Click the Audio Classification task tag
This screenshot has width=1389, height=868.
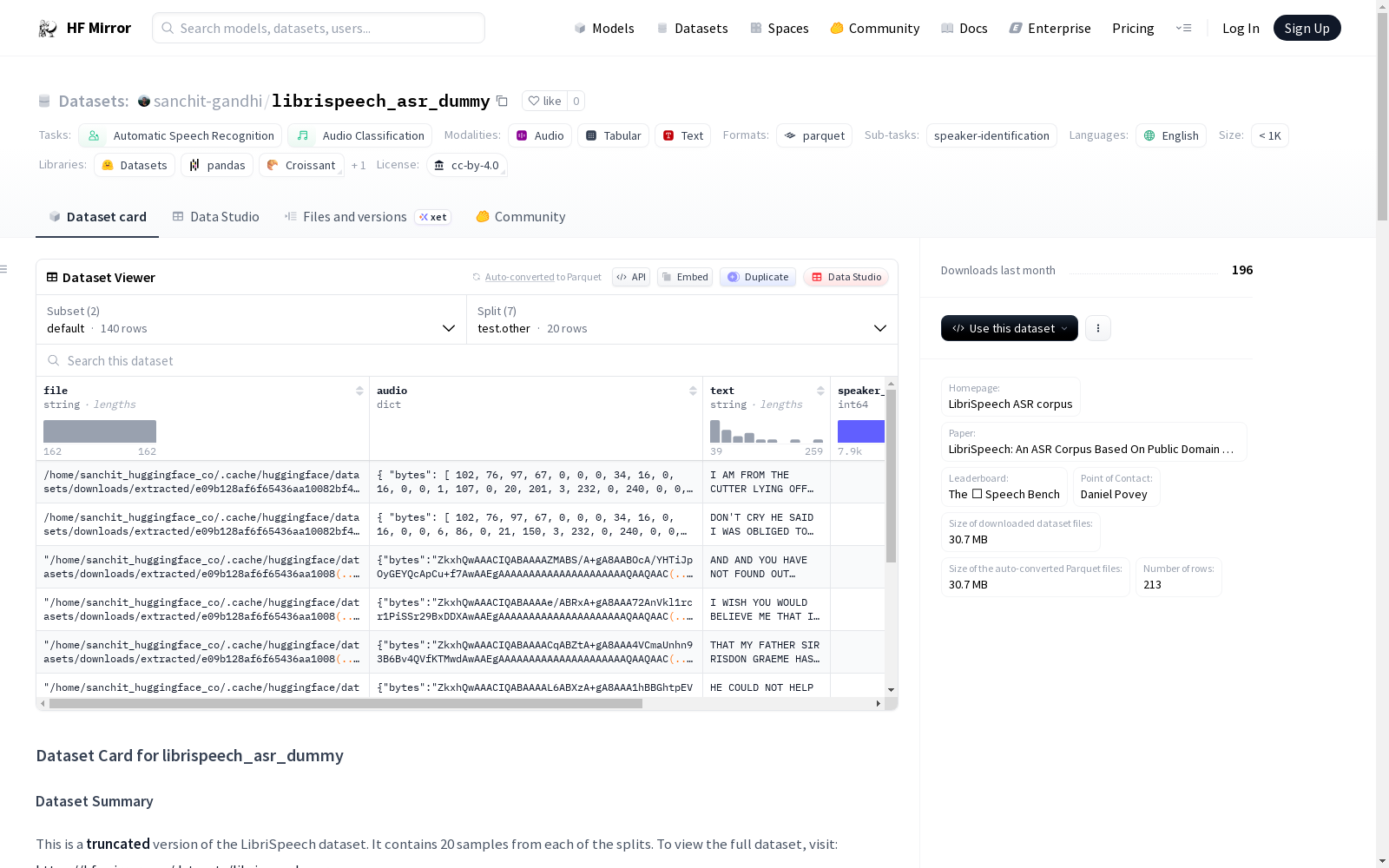pyautogui.click(x=360, y=135)
